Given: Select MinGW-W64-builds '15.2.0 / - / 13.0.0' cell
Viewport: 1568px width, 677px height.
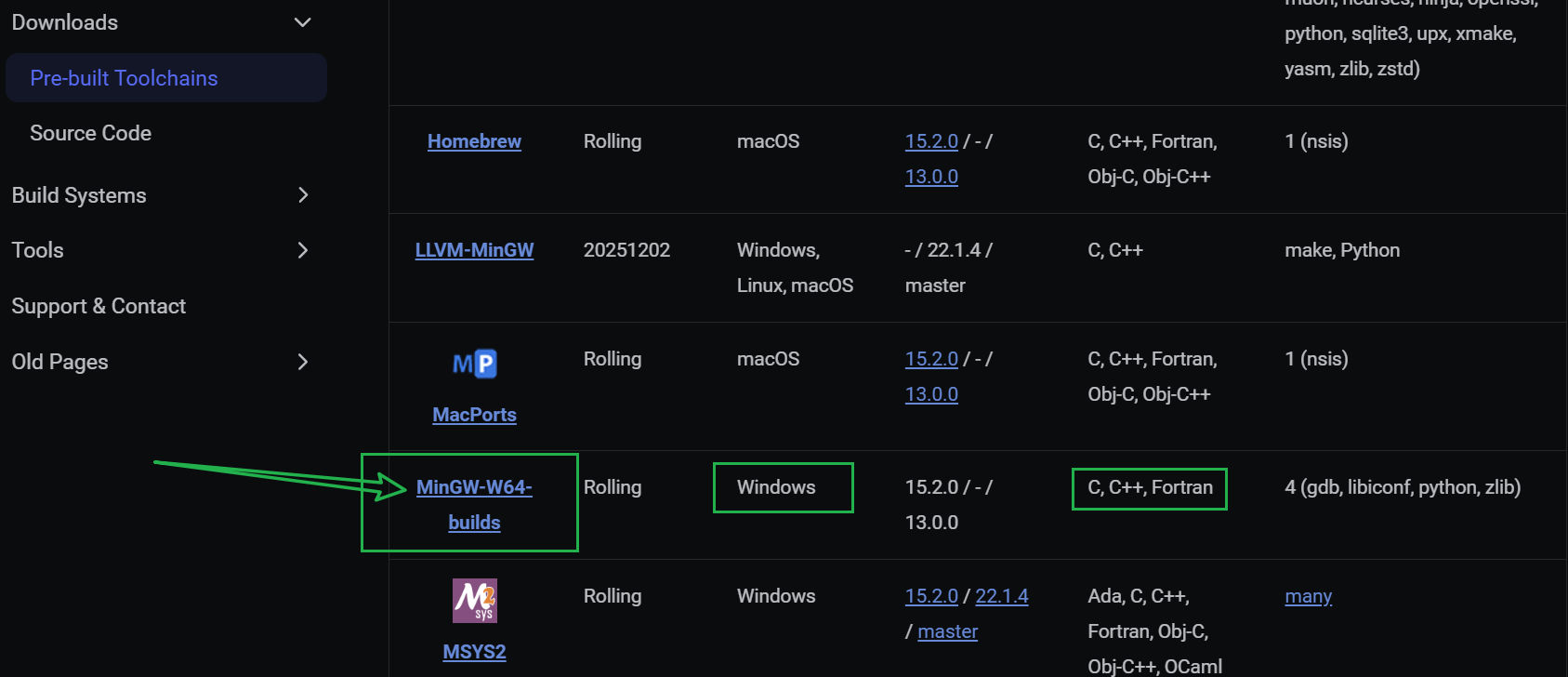Looking at the screenshot, I should click(x=949, y=505).
